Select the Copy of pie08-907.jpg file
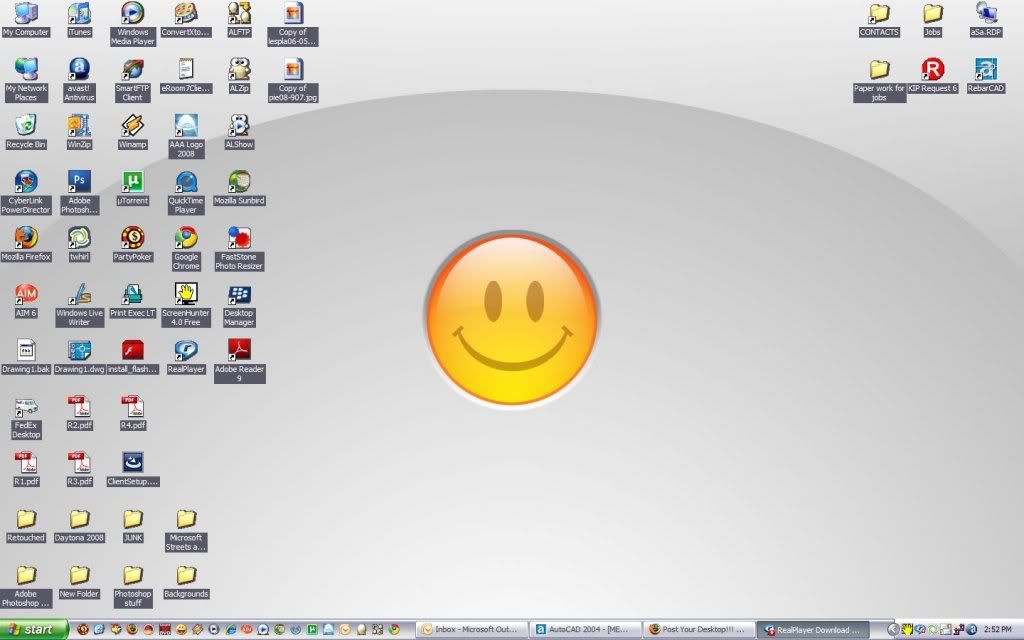1024x640 pixels. coord(293,80)
